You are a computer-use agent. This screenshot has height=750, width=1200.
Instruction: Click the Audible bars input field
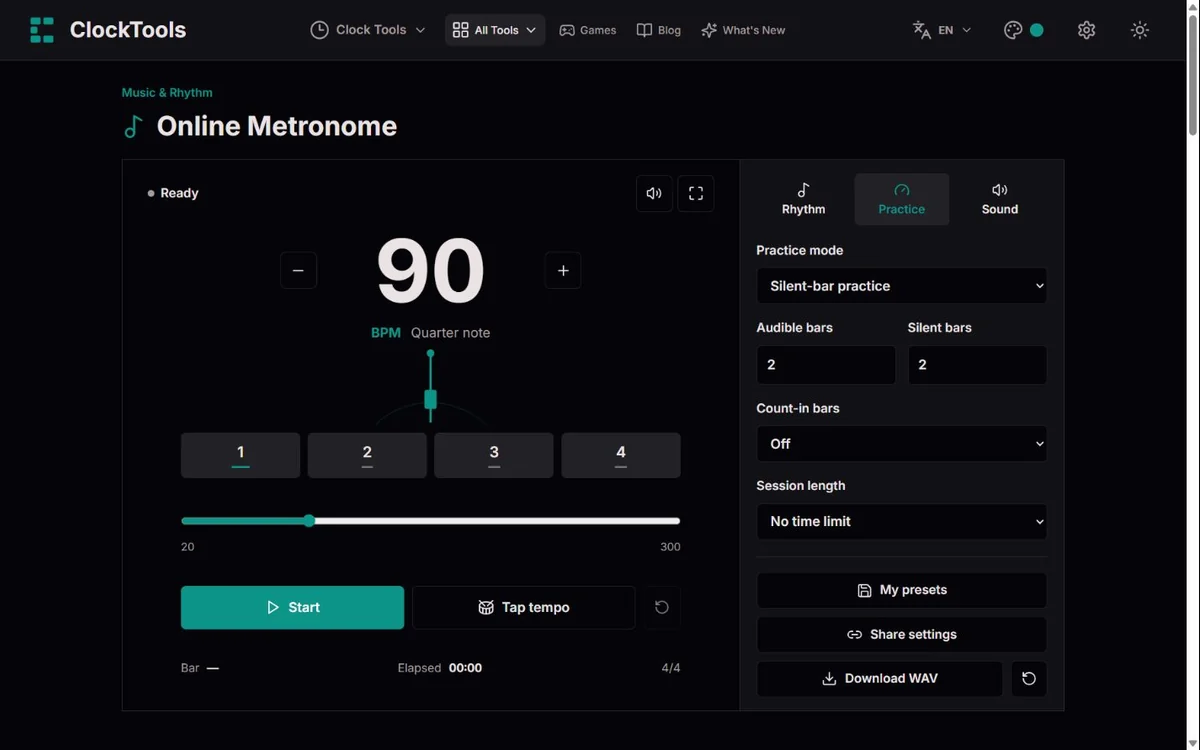point(826,365)
